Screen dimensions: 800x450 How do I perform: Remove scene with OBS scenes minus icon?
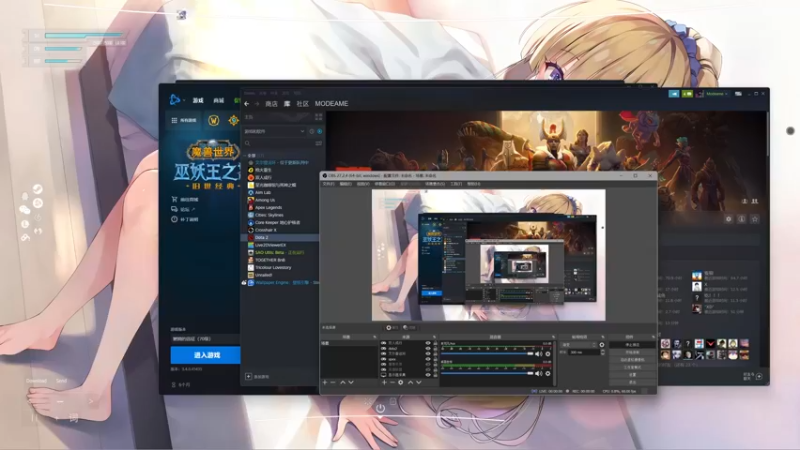click(x=333, y=383)
